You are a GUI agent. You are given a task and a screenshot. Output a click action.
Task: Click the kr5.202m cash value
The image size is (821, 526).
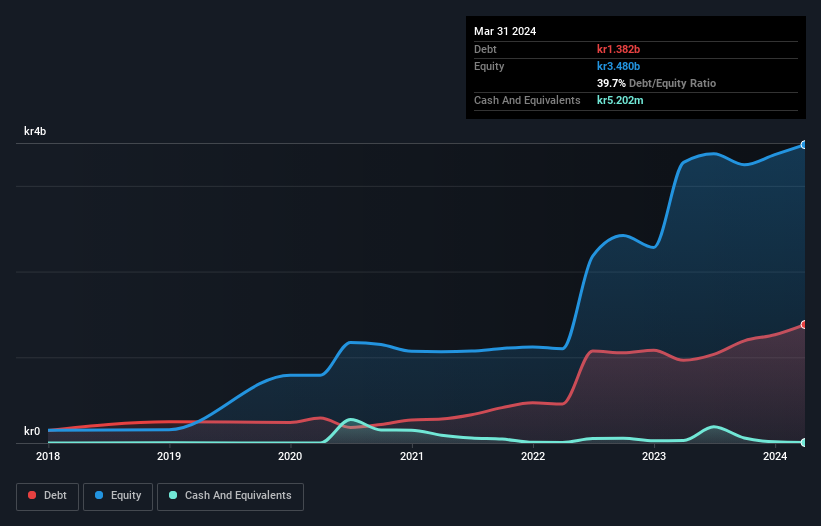(x=620, y=100)
